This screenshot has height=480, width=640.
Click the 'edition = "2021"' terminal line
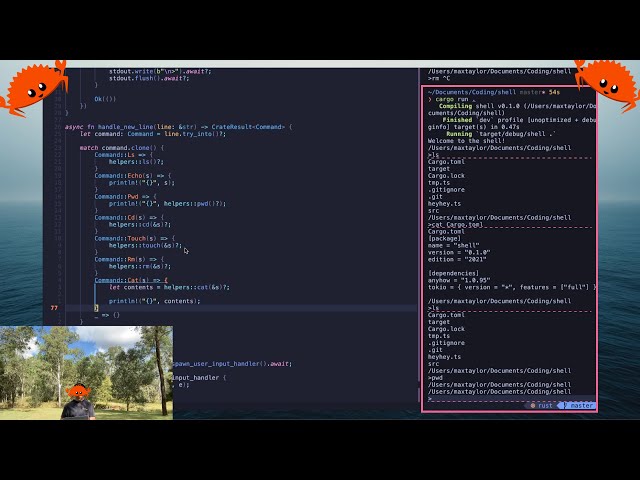point(457,259)
